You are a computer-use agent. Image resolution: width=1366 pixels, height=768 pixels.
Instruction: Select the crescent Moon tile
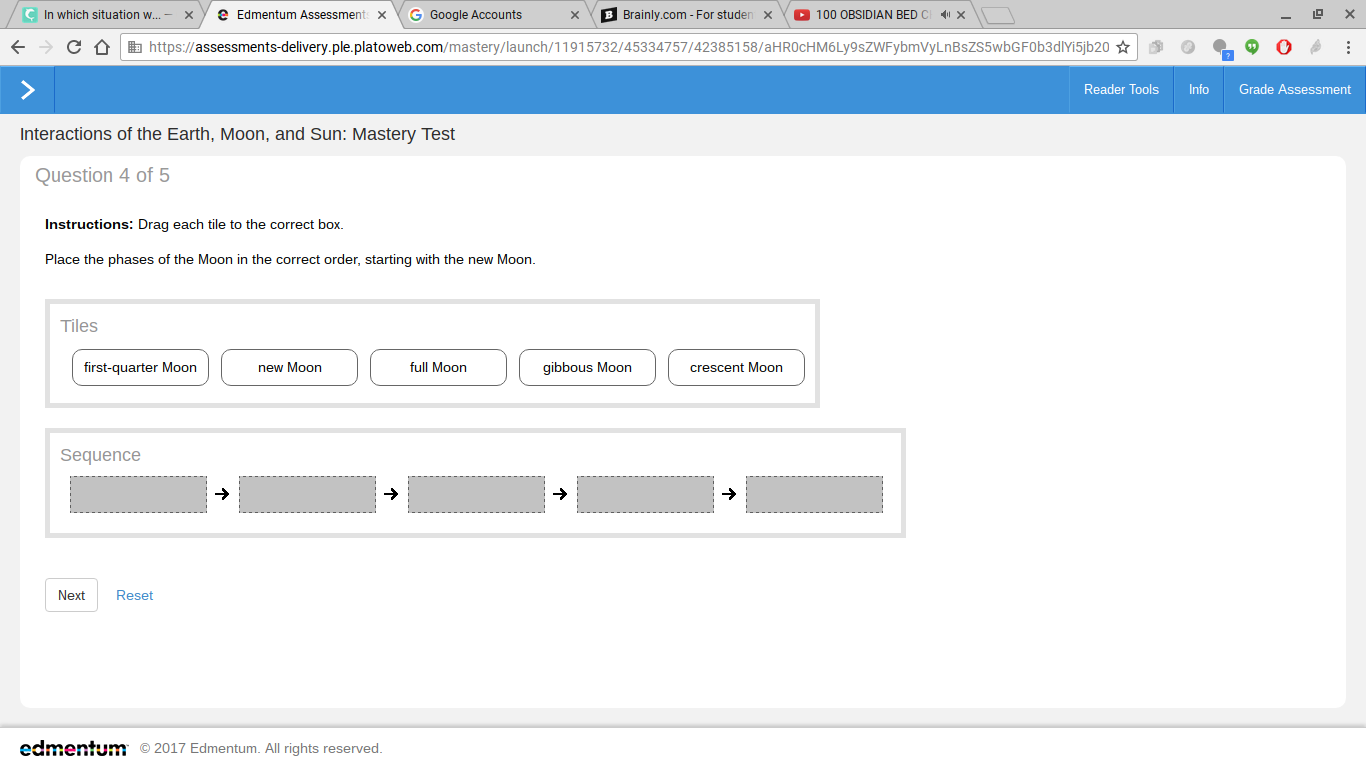736,367
